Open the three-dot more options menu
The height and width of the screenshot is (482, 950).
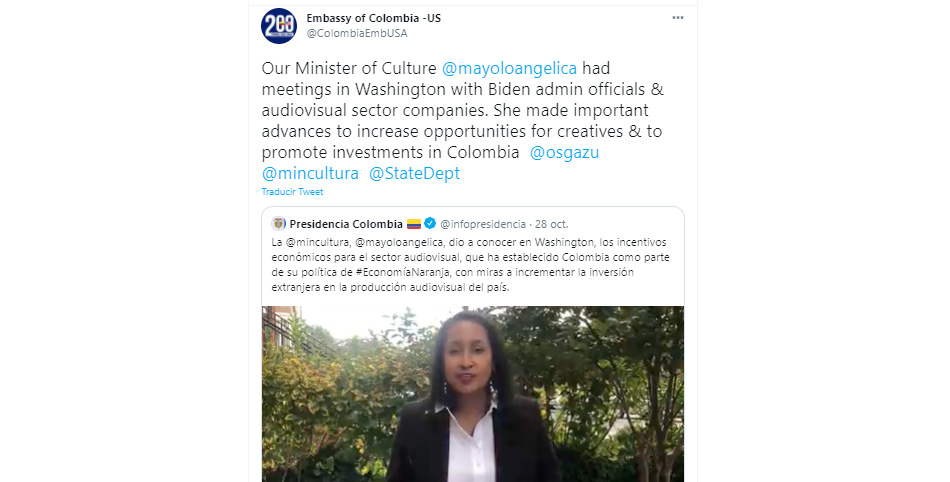(678, 18)
